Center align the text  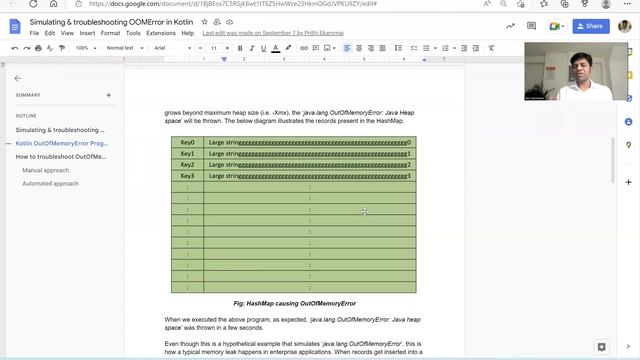359,48
